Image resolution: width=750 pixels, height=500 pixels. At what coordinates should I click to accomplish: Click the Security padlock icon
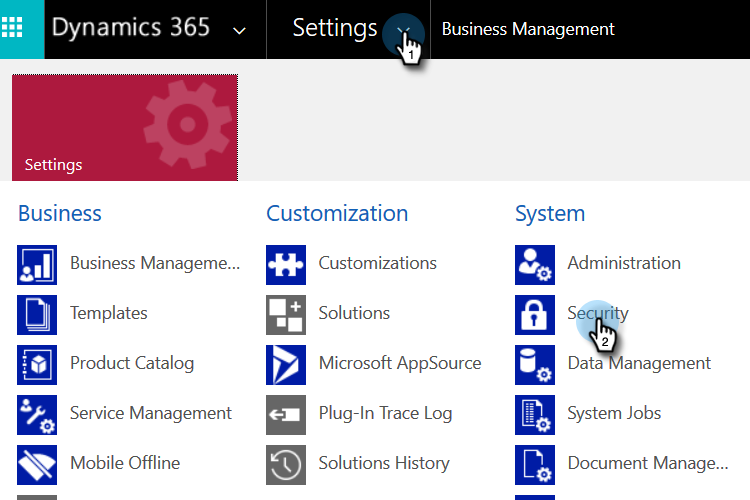click(x=535, y=314)
